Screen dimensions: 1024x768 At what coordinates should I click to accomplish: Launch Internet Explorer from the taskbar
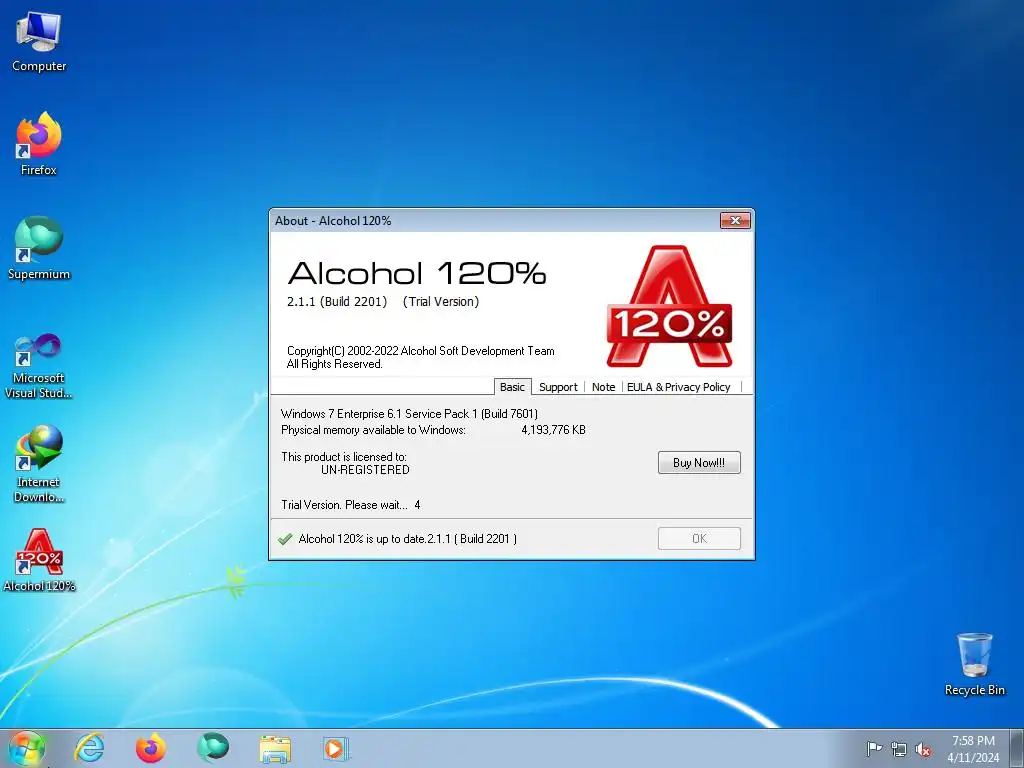(x=89, y=748)
